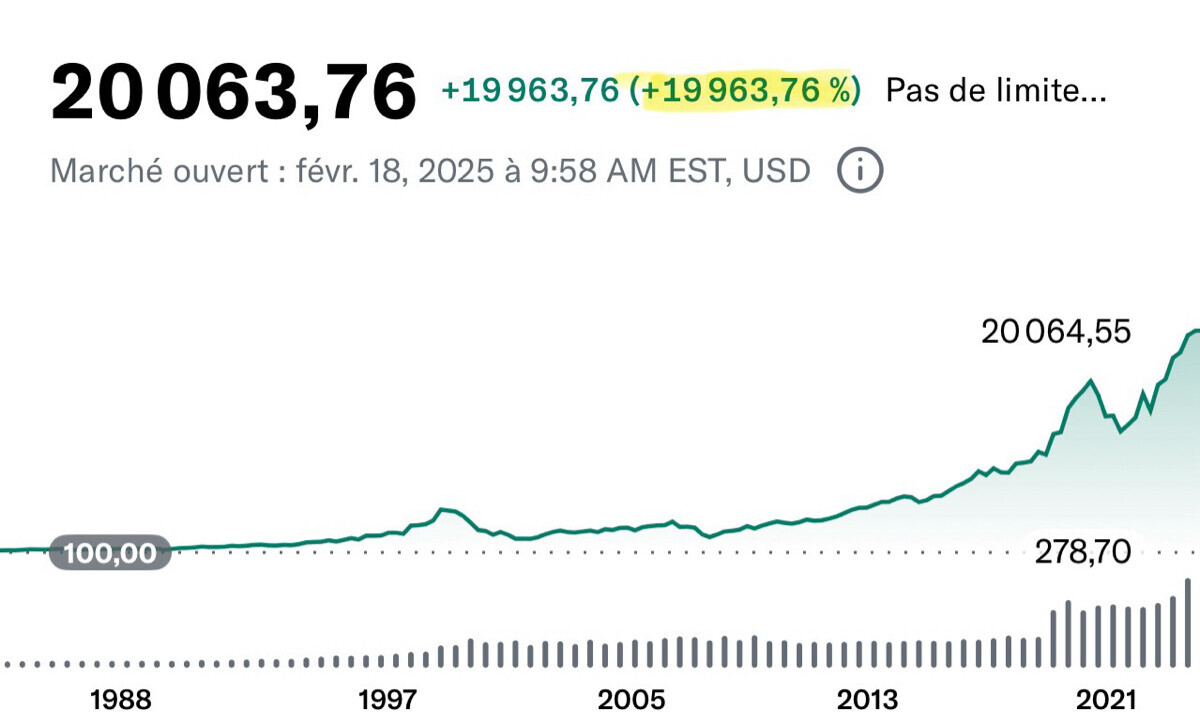The height and width of the screenshot is (712, 1200).
Task: Click the tallest volume bar at far right
Action: pos(1188,622)
